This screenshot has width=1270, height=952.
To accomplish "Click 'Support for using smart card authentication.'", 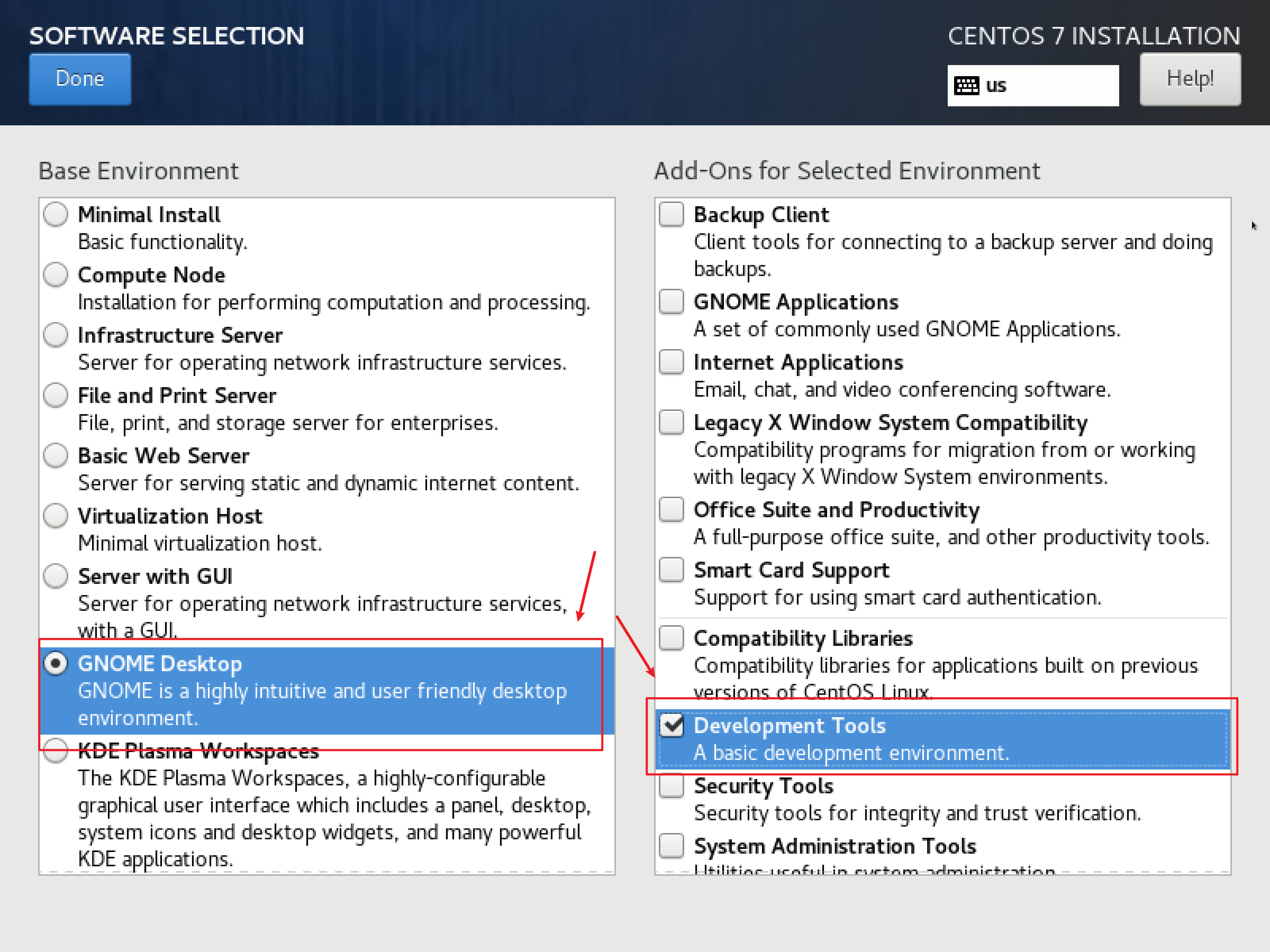I will pyautogui.click(x=898, y=598).
